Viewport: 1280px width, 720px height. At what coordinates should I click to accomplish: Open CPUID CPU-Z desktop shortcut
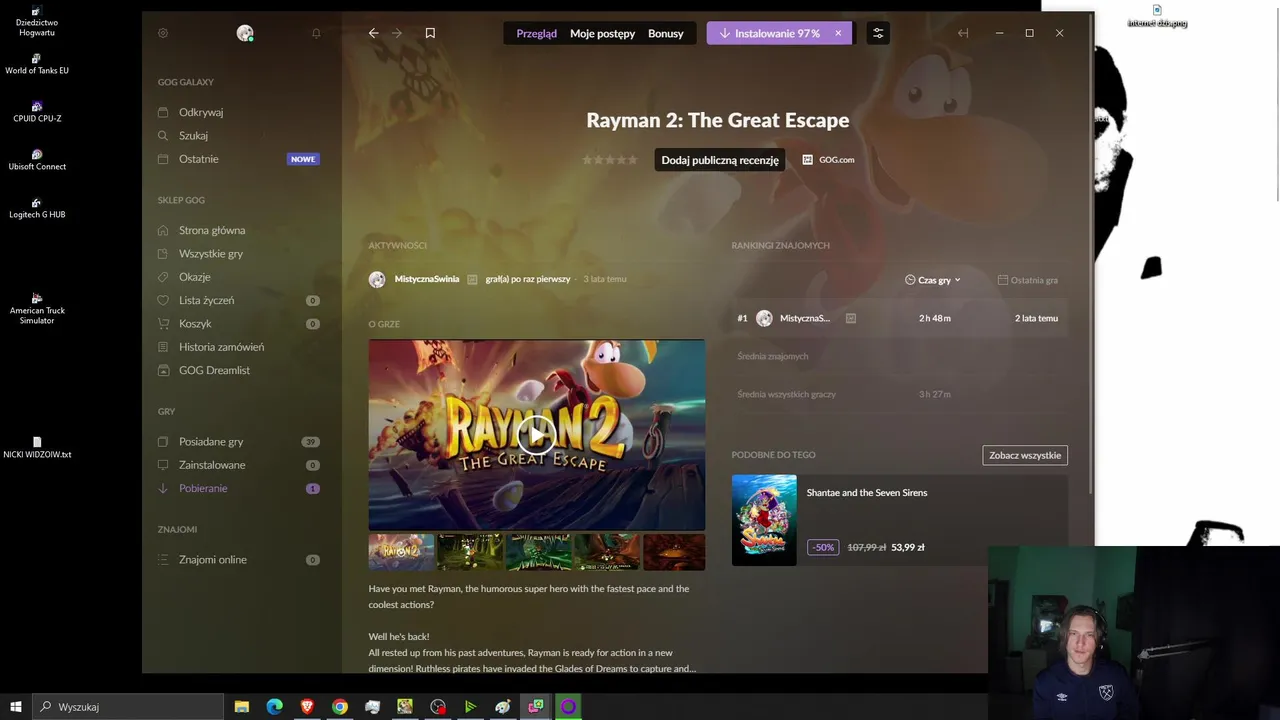click(37, 112)
